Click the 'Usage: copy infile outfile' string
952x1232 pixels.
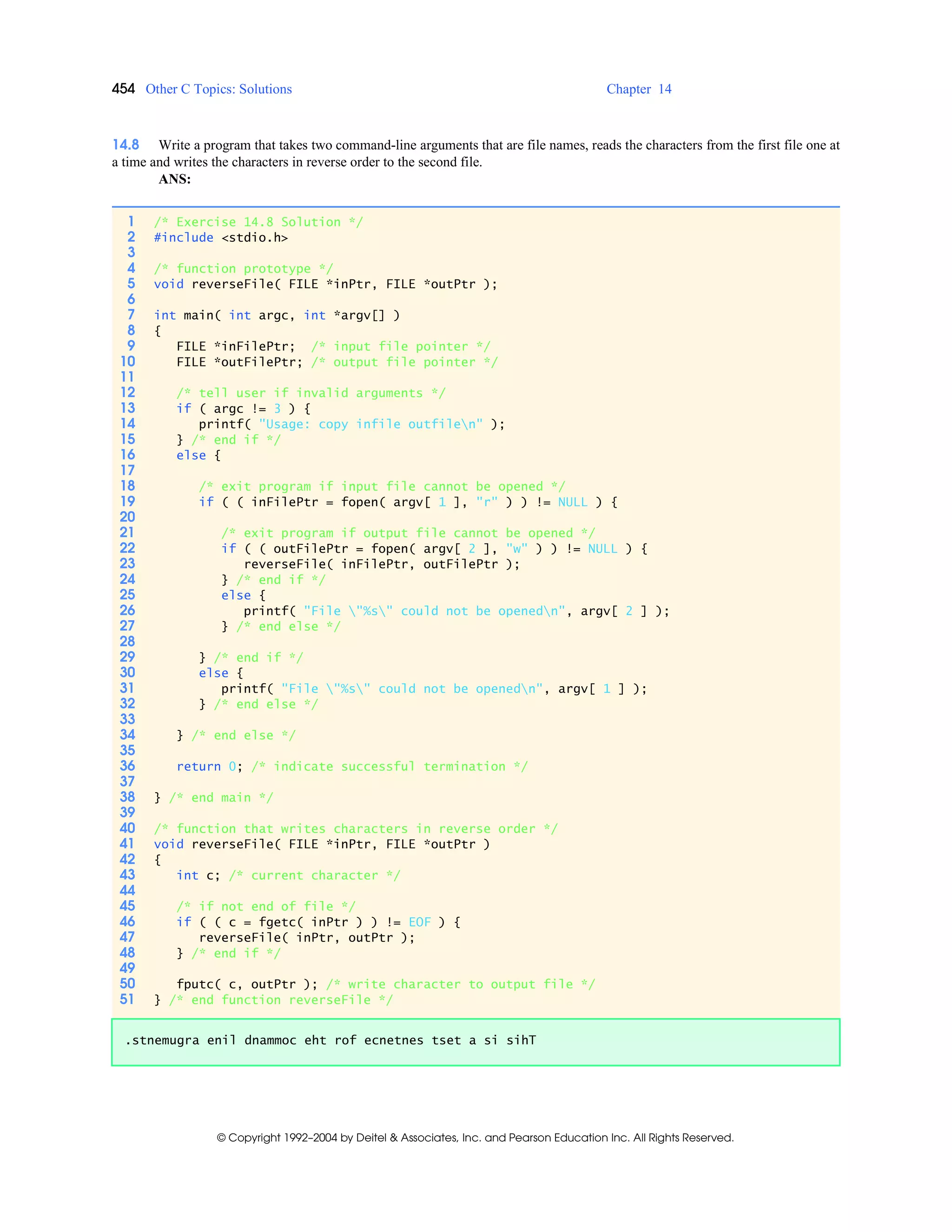[x=371, y=424]
